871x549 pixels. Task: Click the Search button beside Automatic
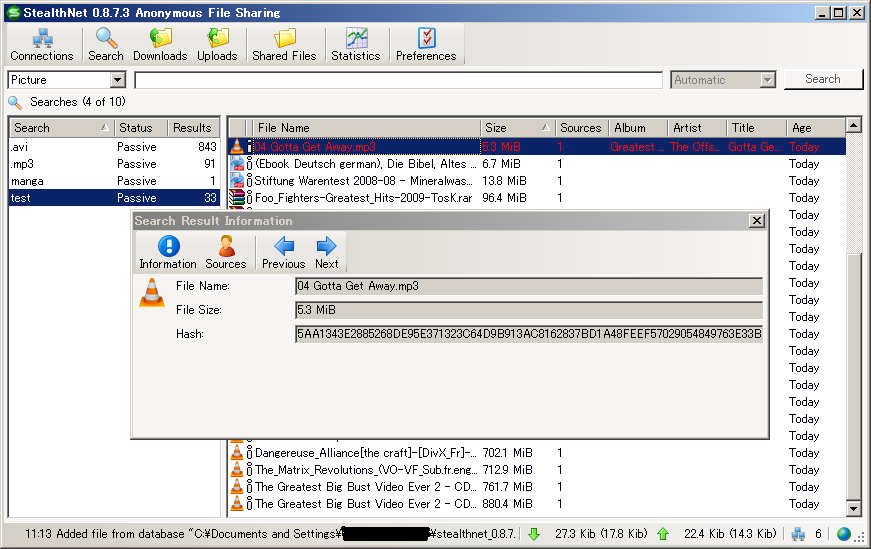823,79
